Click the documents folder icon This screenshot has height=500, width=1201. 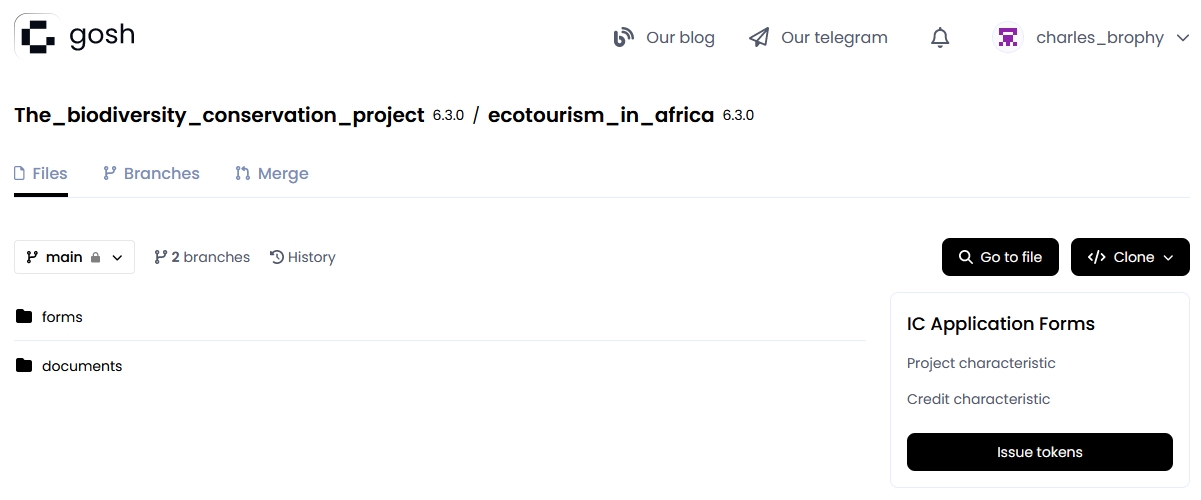(25, 366)
